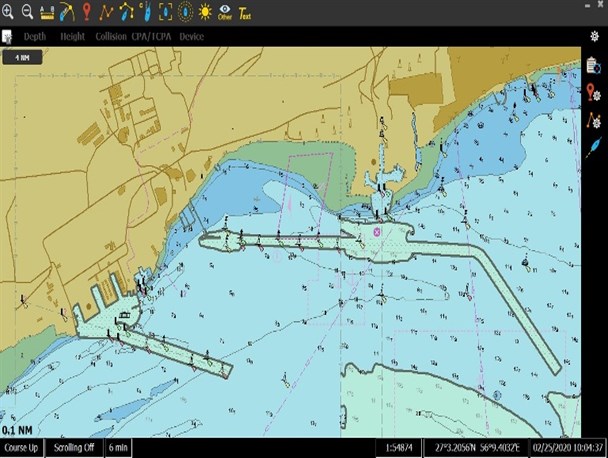Click the Collision tab label

pos(111,37)
